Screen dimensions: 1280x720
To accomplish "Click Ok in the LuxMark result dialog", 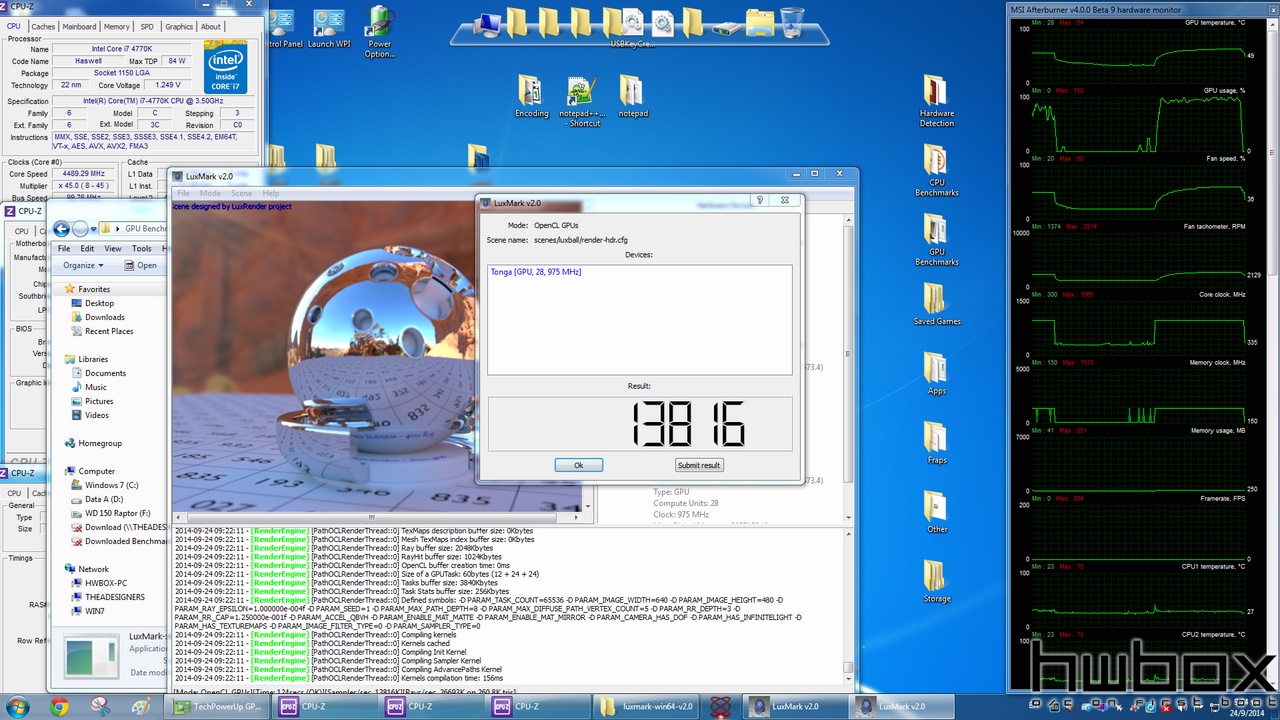I will click(579, 465).
